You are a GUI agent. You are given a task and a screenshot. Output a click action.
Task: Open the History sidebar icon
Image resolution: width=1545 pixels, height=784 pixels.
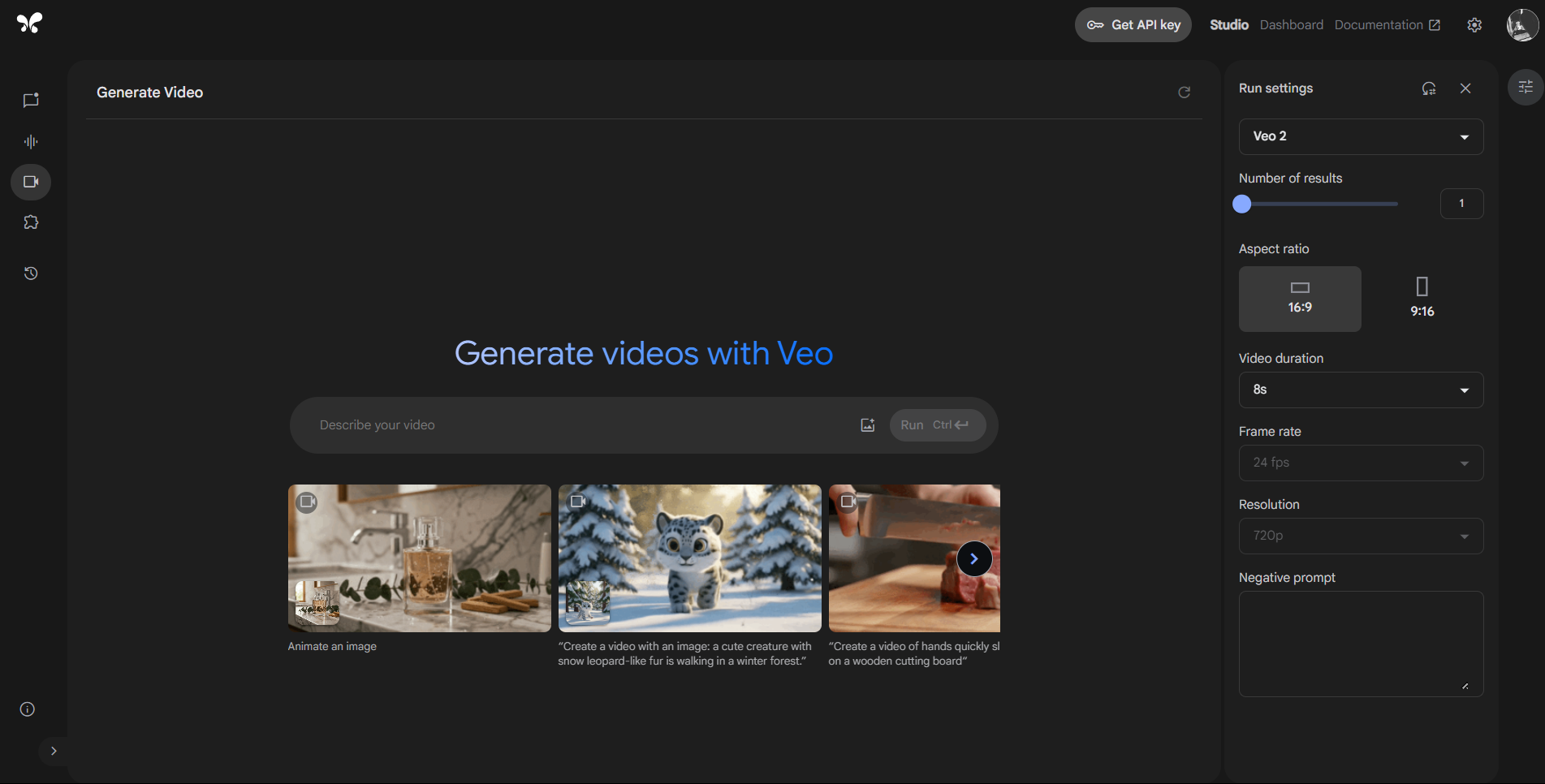[31, 274]
